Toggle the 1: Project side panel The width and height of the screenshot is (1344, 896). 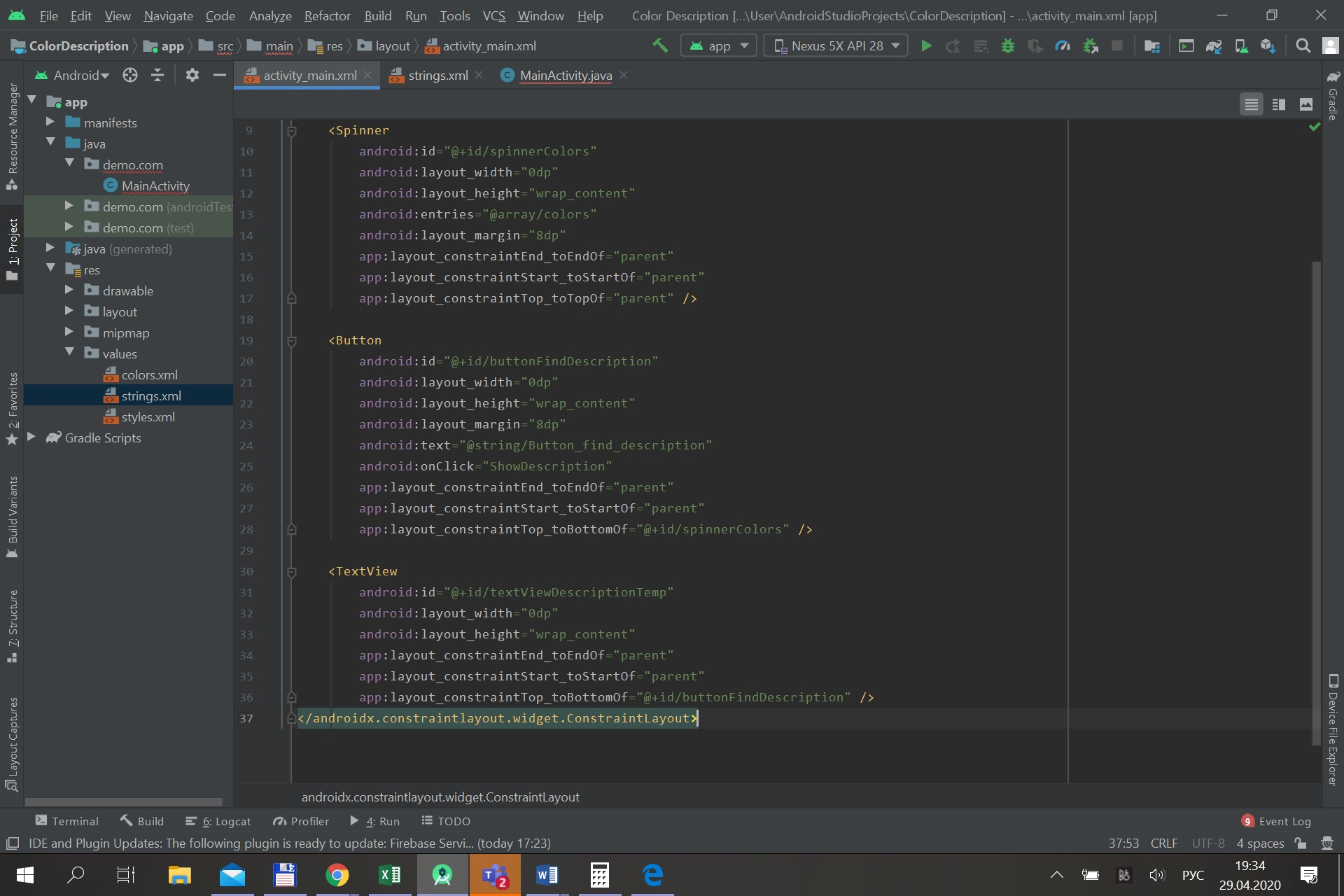(12, 249)
